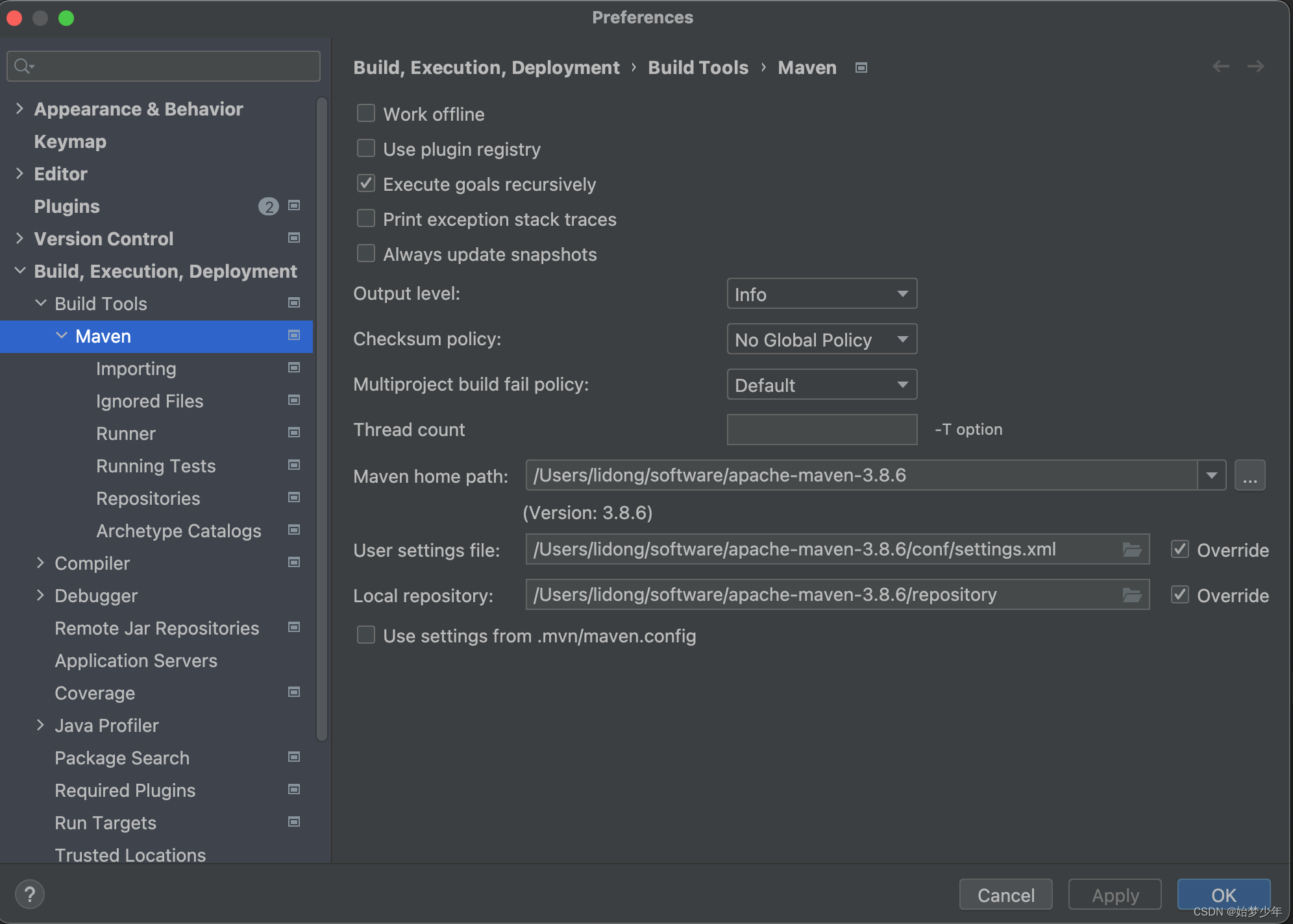The height and width of the screenshot is (924, 1293).
Task: Expand the Editor section
Action: [19, 173]
